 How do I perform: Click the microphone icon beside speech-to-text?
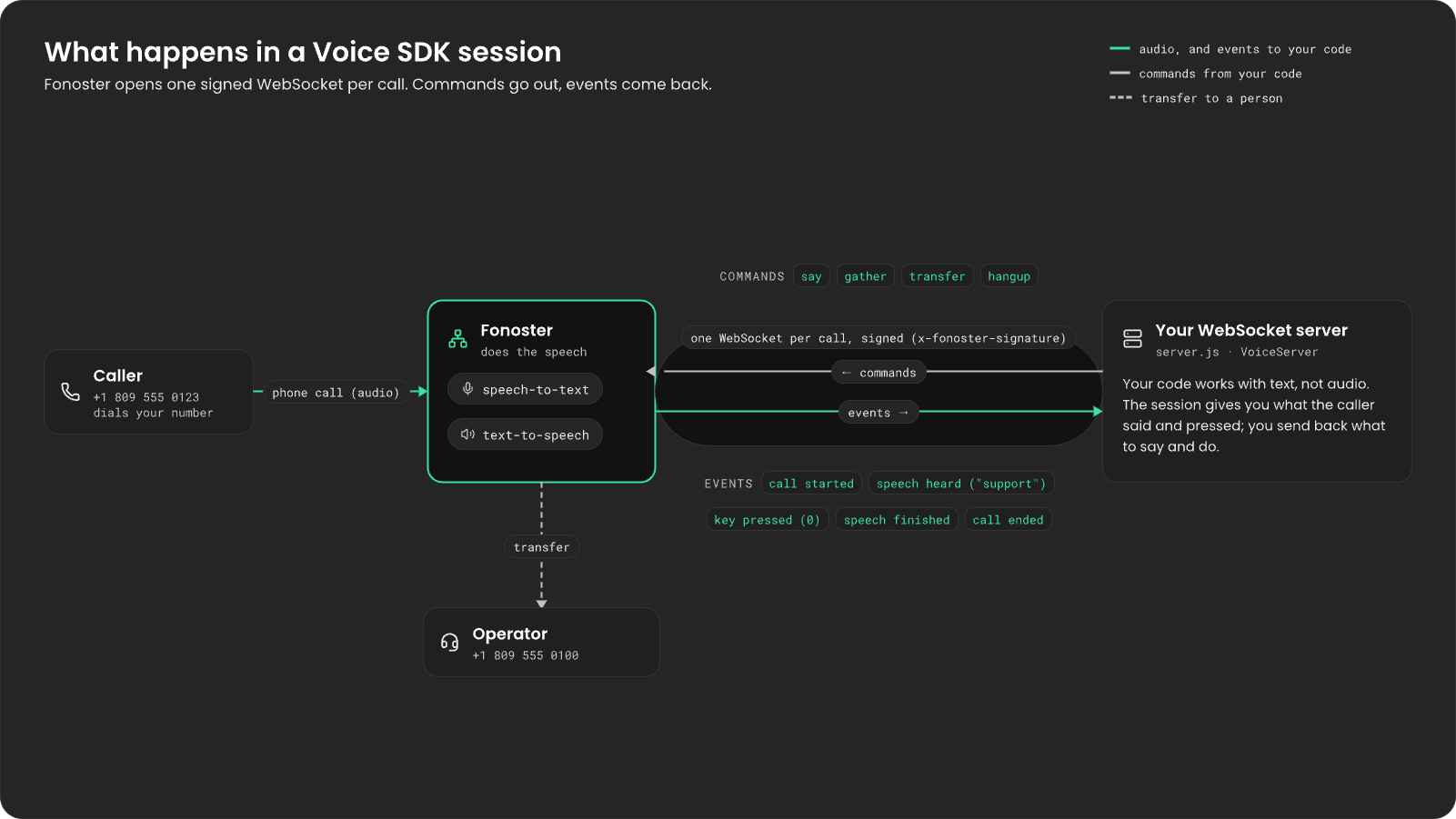point(467,389)
